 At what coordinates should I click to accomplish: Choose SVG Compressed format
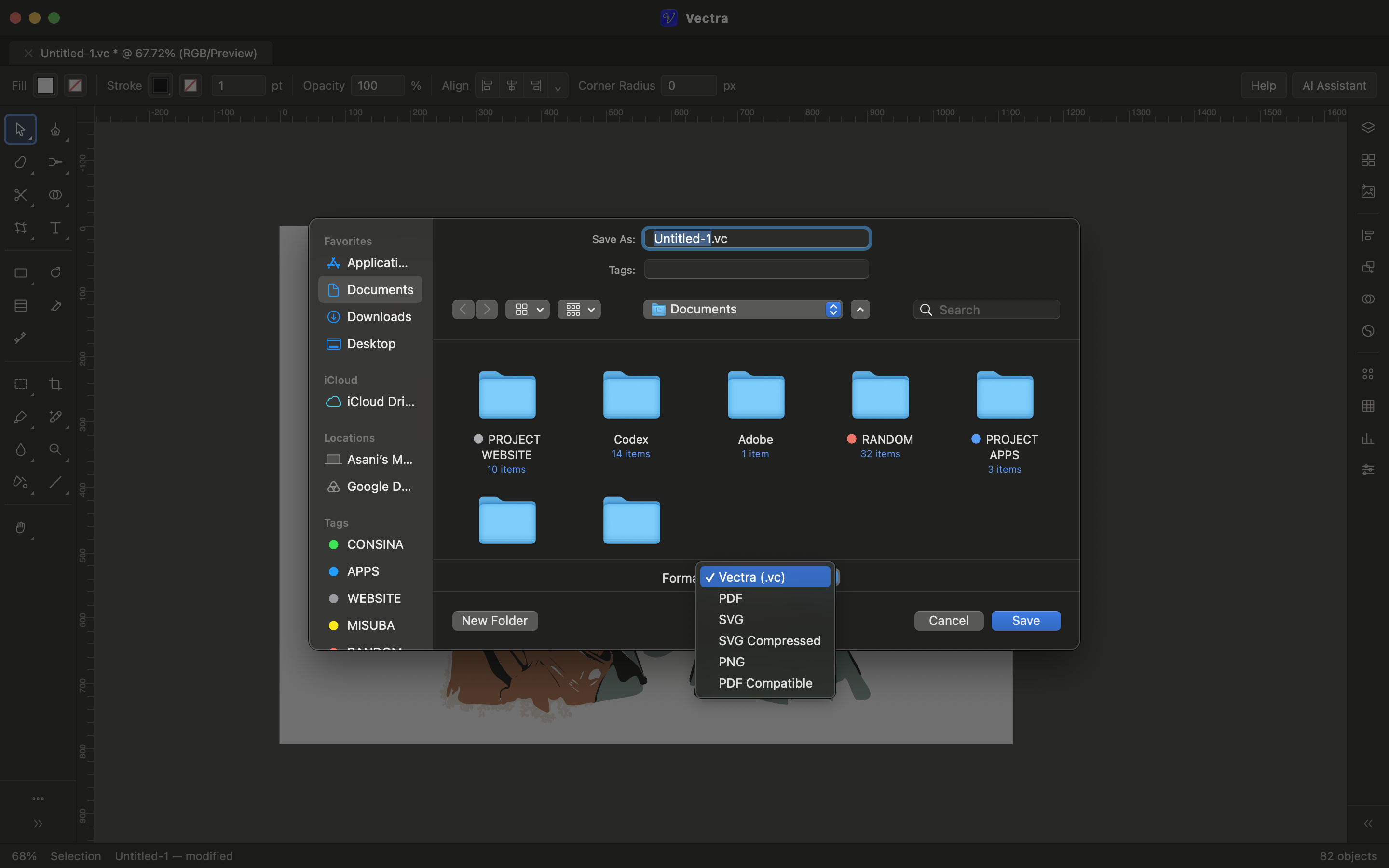(765, 641)
